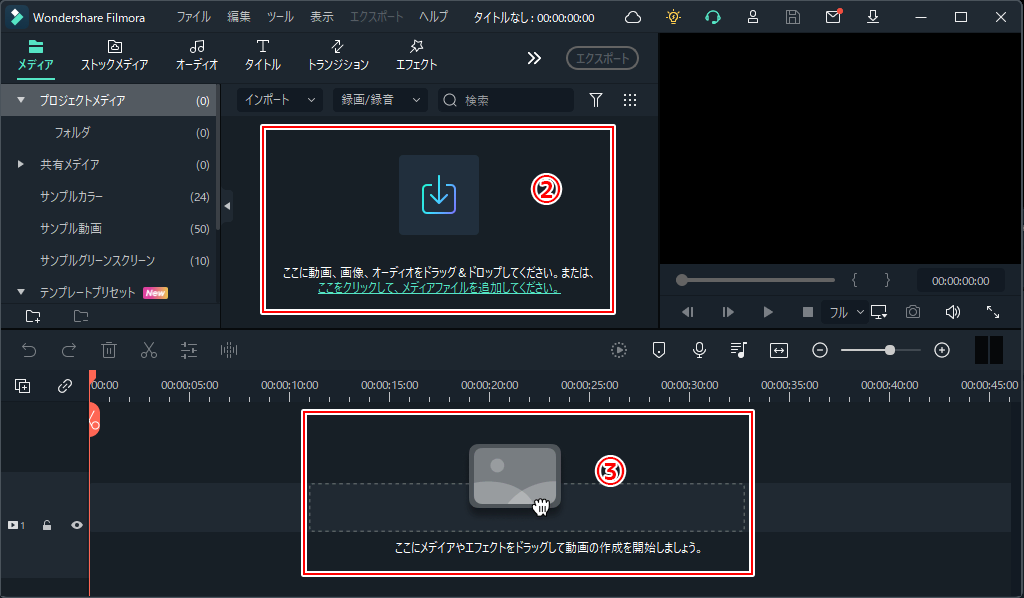Add a marker with the shield marker icon
Screen dimensions: 1024x598
click(658, 350)
